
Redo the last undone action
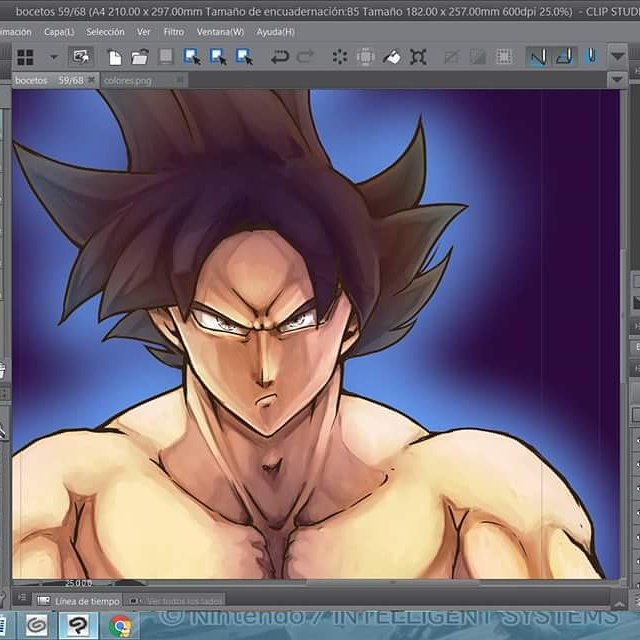[305, 57]
